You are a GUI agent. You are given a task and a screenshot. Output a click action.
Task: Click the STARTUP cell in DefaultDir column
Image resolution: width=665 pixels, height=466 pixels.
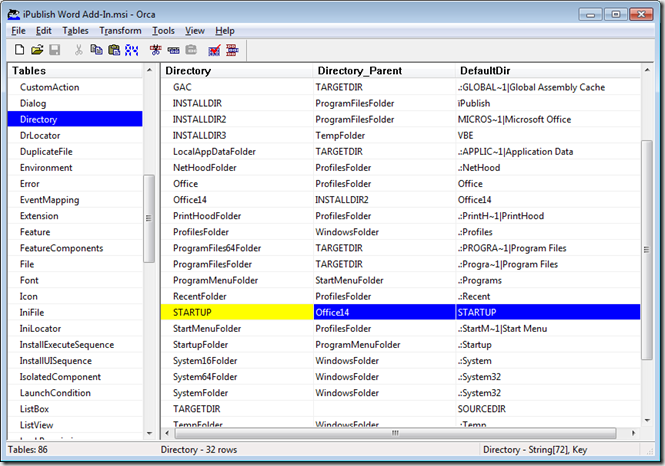548,313
